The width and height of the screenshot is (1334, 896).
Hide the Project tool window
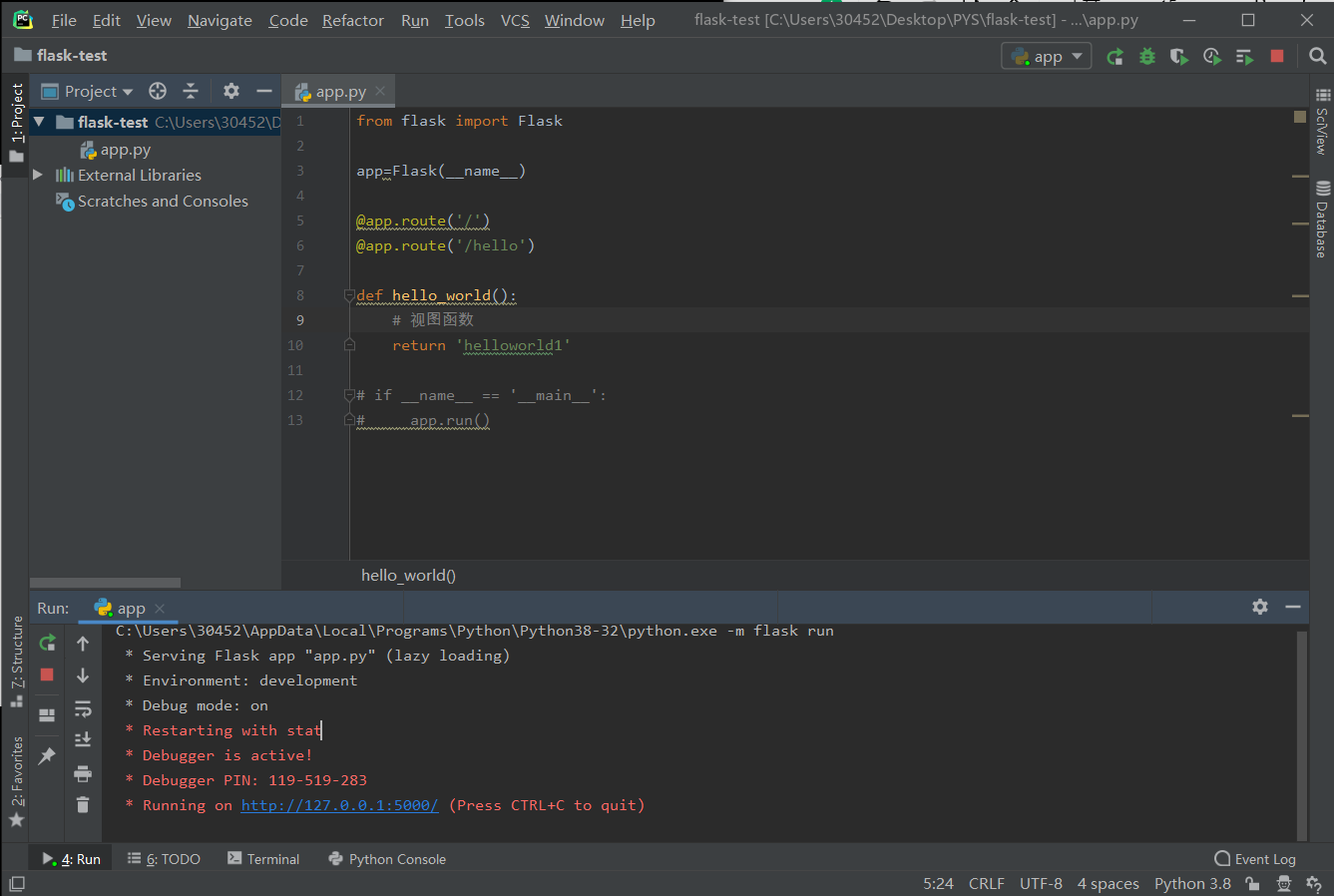pos(264,91)
